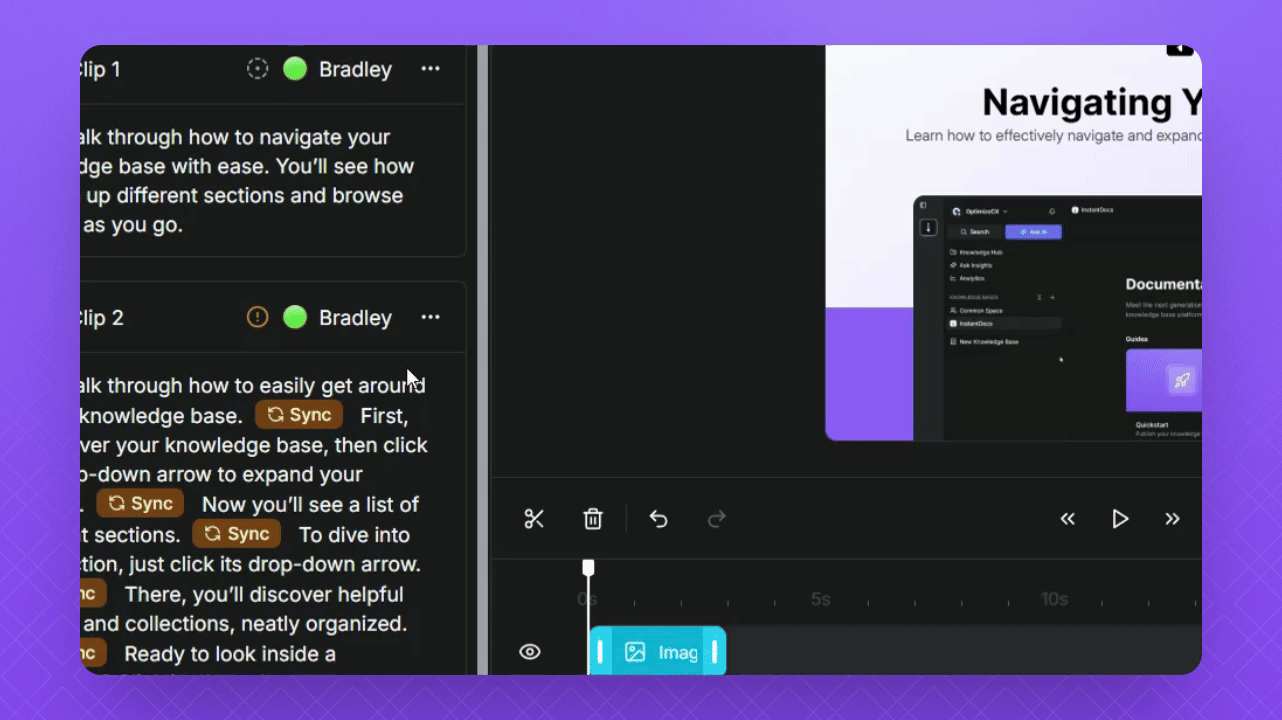Image resolution: width=1282 pixels, height=720 pixels.
Task: Click the dark app screenshot in the preview slide
Action: pyautogui.click(x=1058, y=318)
